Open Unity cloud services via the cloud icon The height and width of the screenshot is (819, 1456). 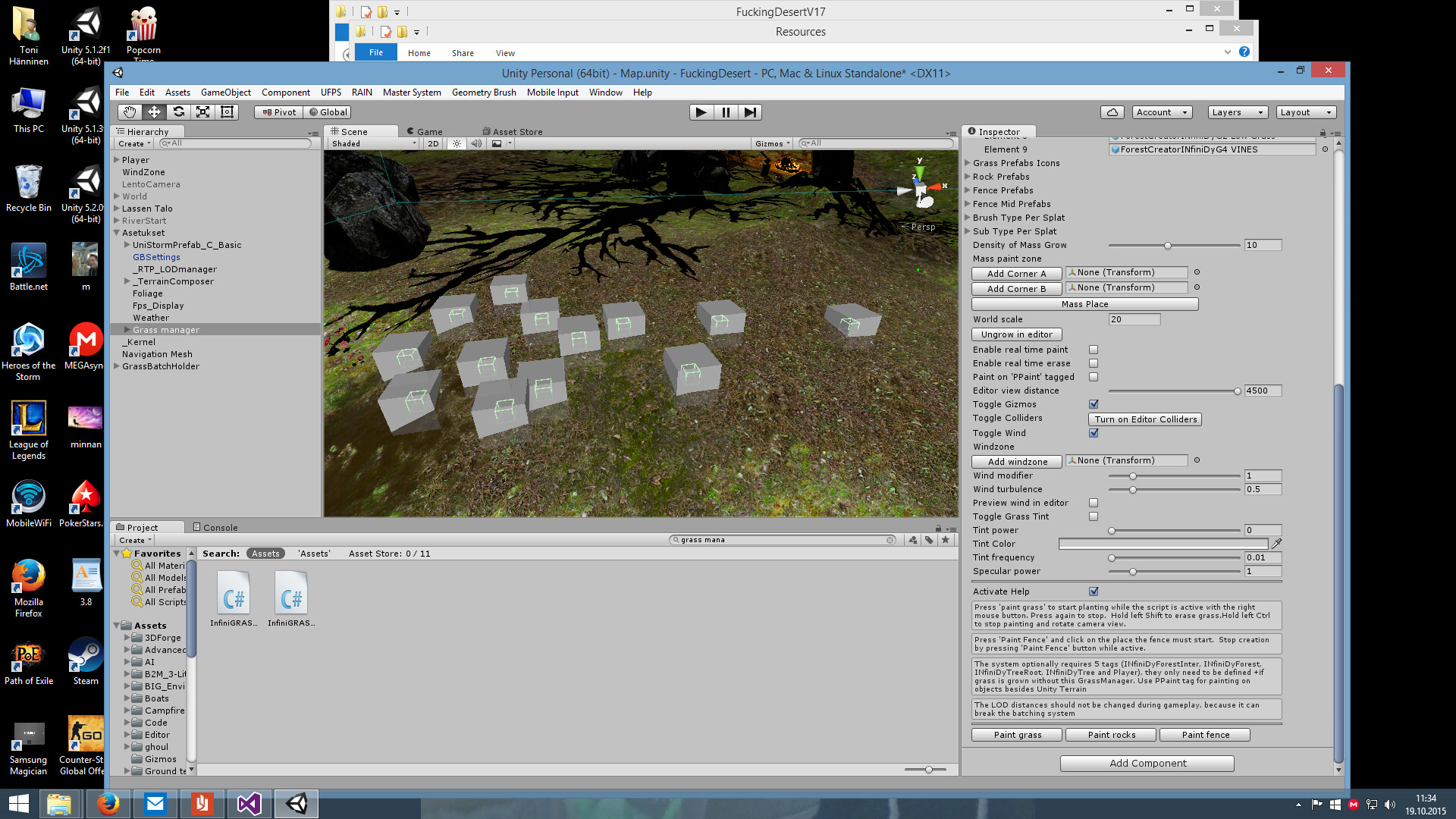1112,111
